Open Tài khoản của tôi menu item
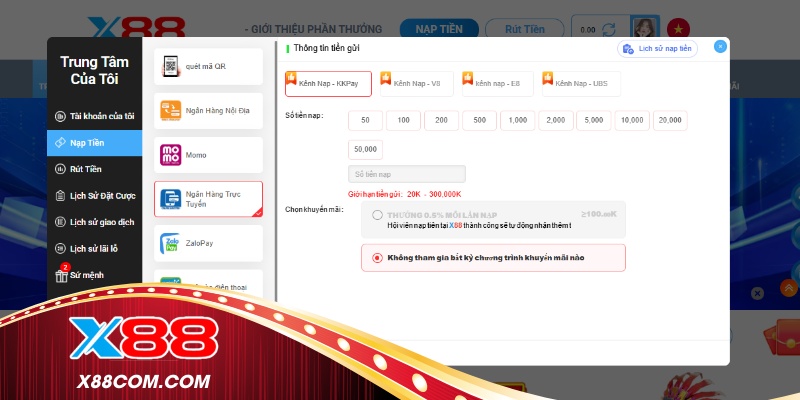The height and width of the screenshot is (400, 800). (94, 116)
